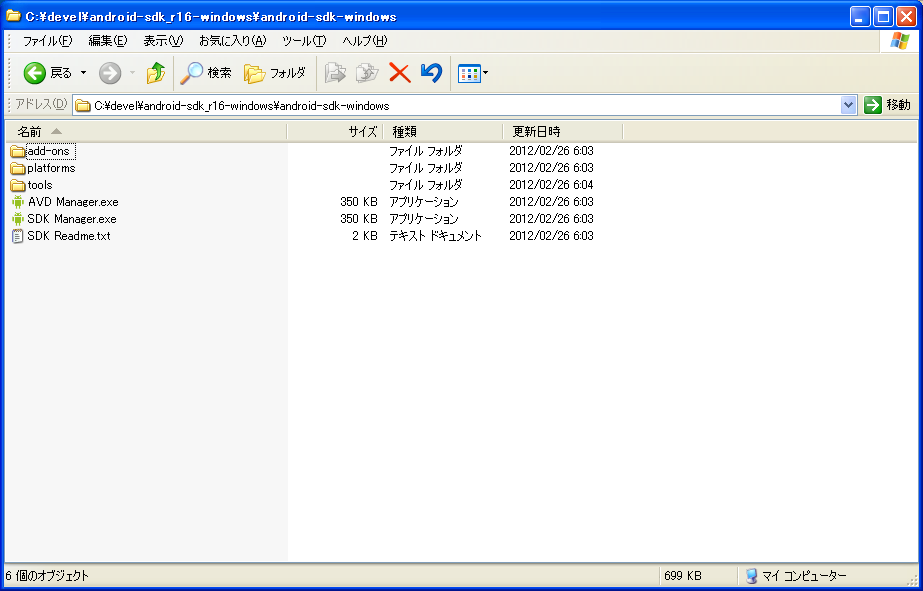
Task: Select the SDK Manager.exe Android icon
Action: pyautogui.click(x=18, y=219)
